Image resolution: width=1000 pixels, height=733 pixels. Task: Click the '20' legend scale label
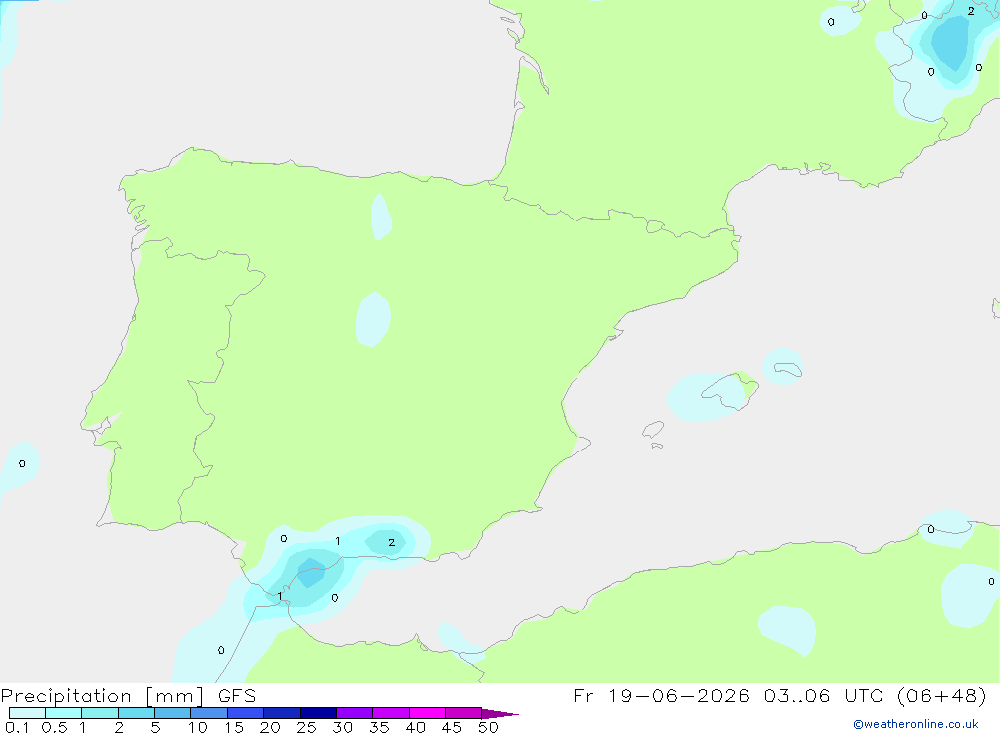pos(270,727)
